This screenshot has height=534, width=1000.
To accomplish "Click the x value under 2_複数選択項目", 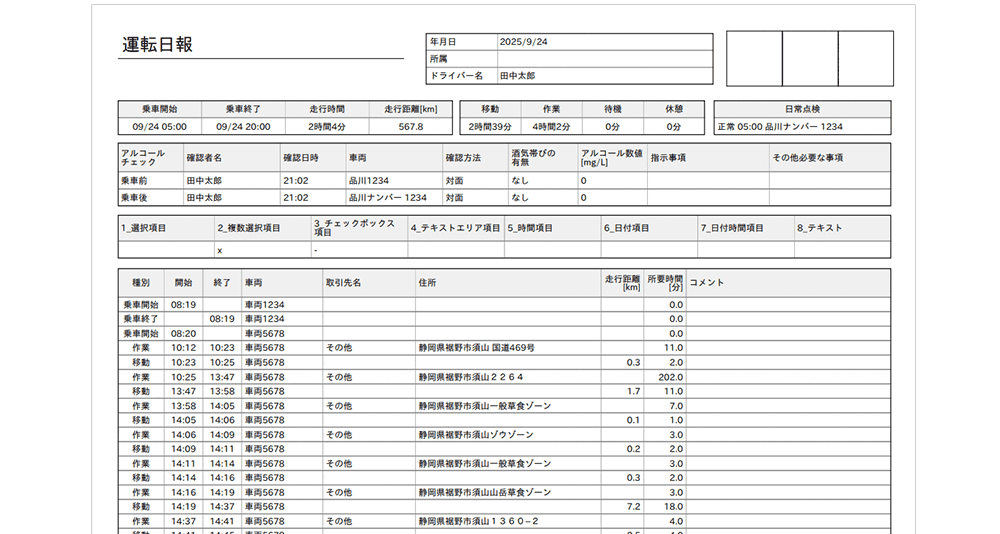I will click(x=219, y=250).
